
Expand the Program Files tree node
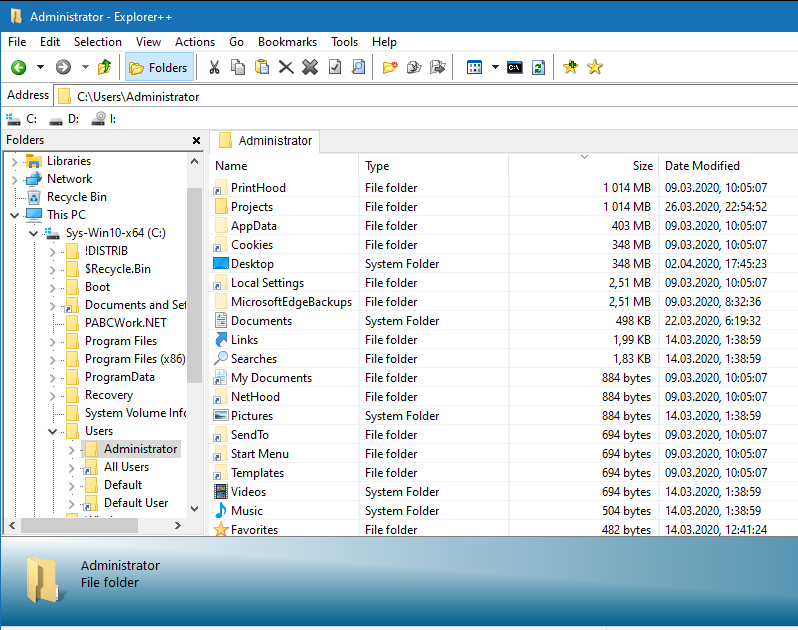(52, 342)
